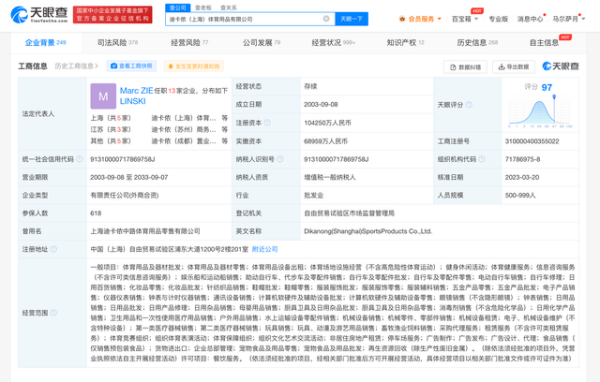Image resolution: width=600 pixels, height=382 pixels.
Task: Click the info icon next to 组织机构代码
Action: [482, 159]
